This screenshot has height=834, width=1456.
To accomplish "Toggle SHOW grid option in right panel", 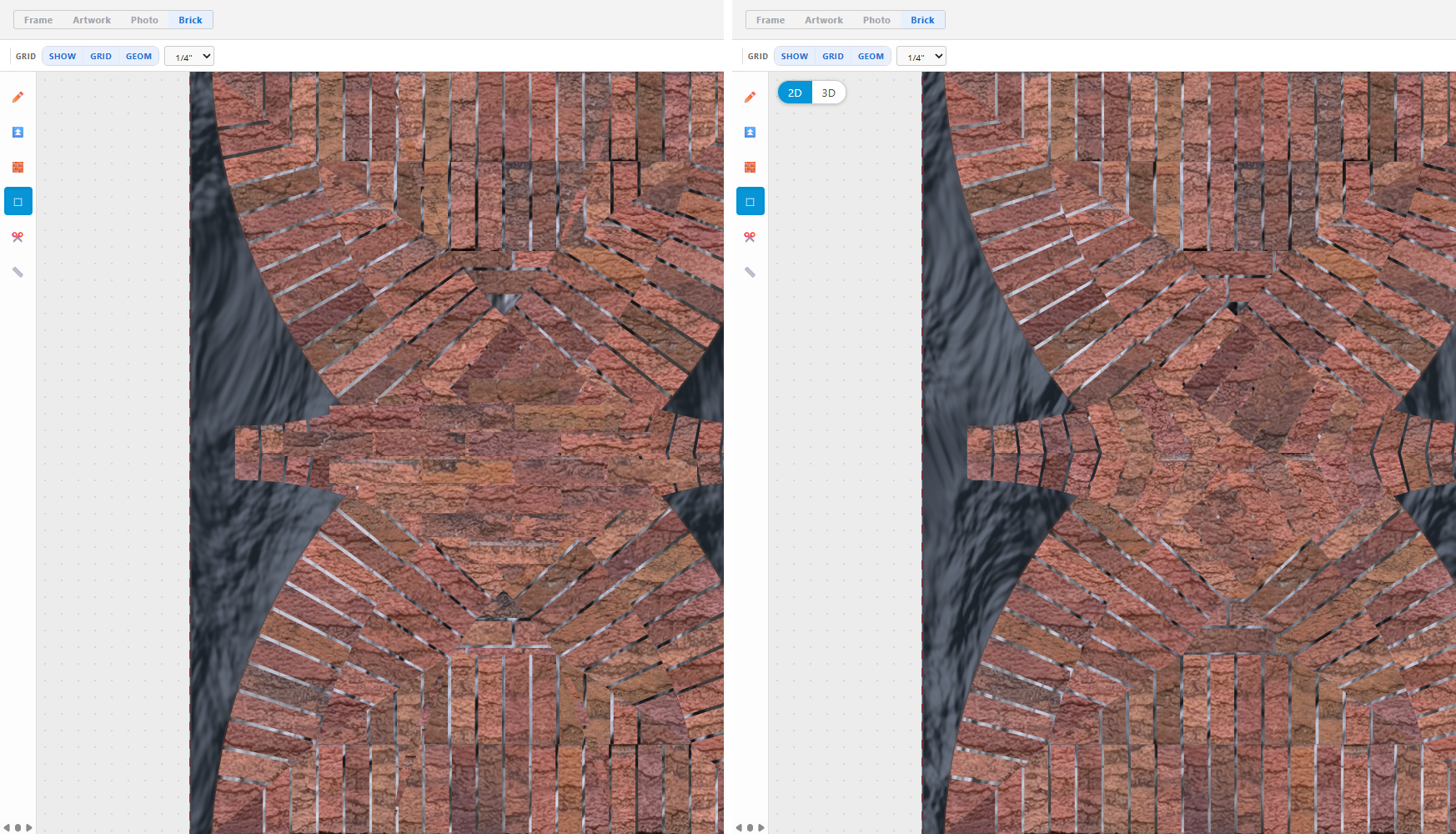I will click(x=795, y=56).
